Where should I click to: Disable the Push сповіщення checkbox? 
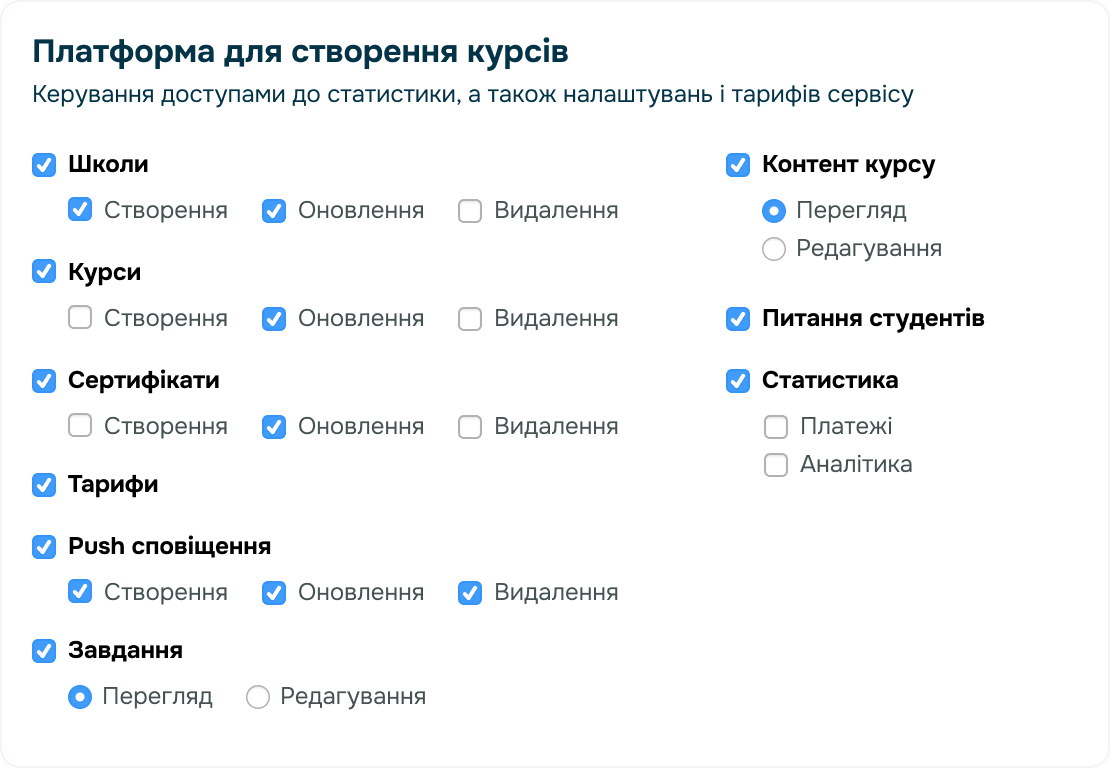tap(43, 547)
